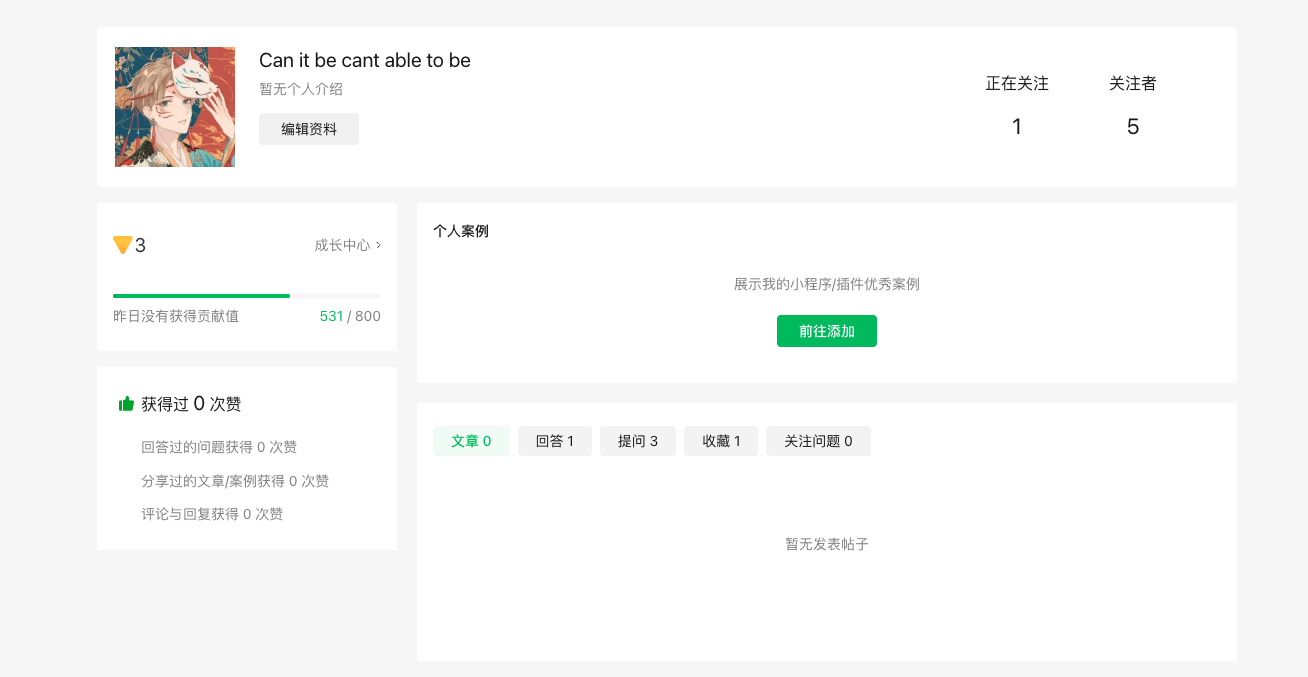
Task: Expand 成长中心 via its chevron arrow
Action: pos(378,245)
